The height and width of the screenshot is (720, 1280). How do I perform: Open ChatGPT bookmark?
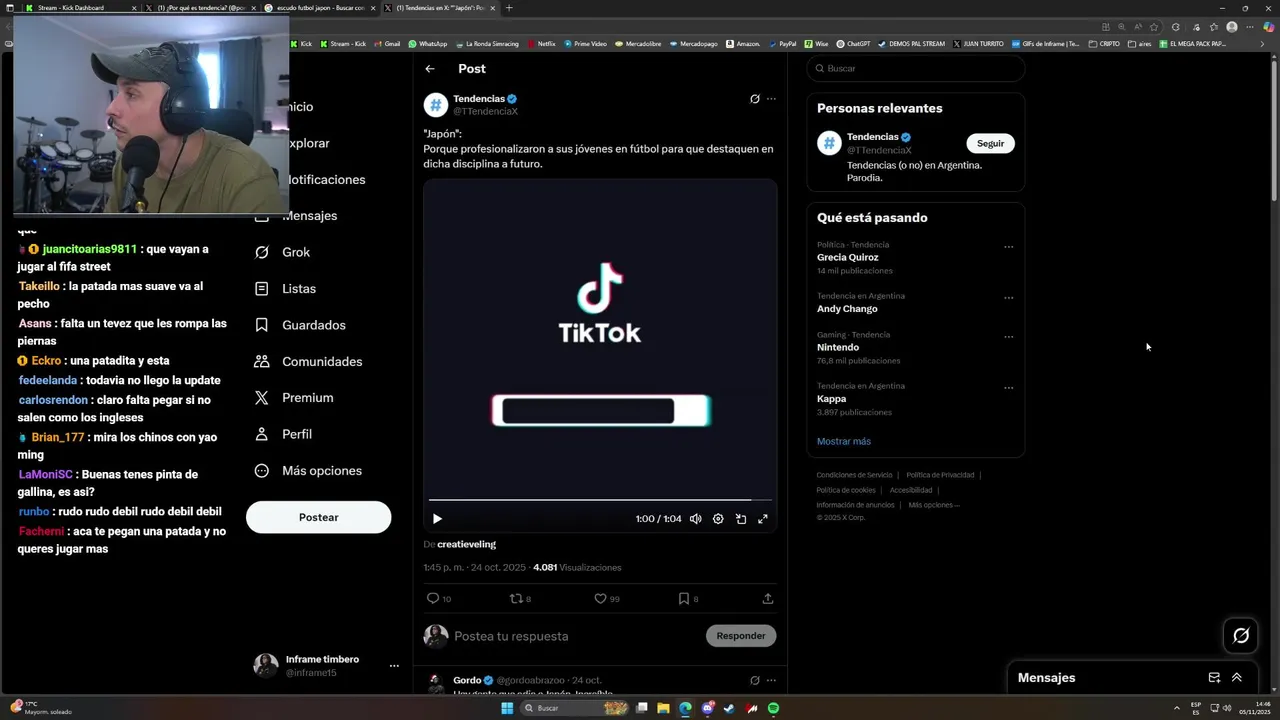pos(853,44)
